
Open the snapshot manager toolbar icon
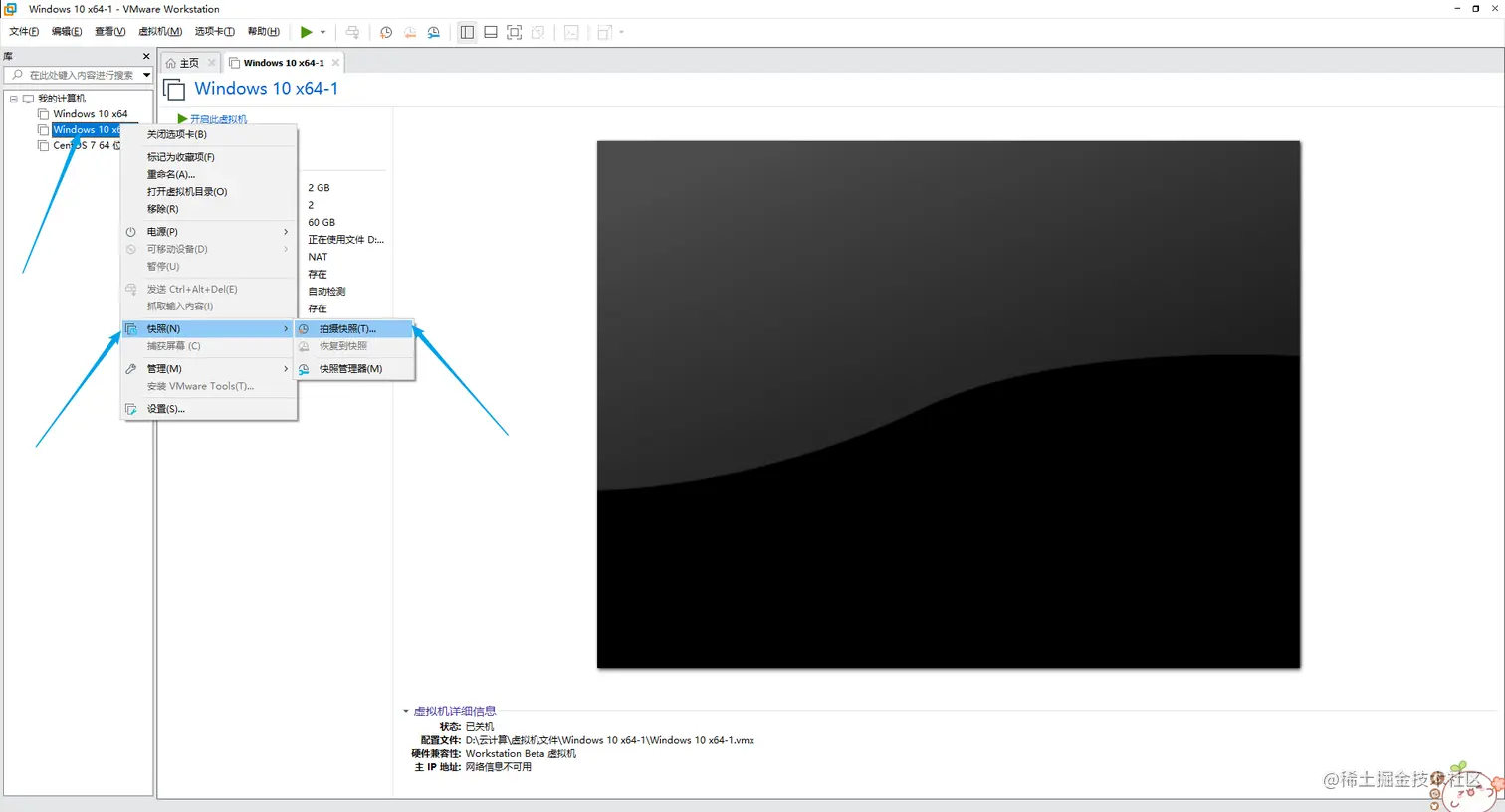click(x=434, y=32)
